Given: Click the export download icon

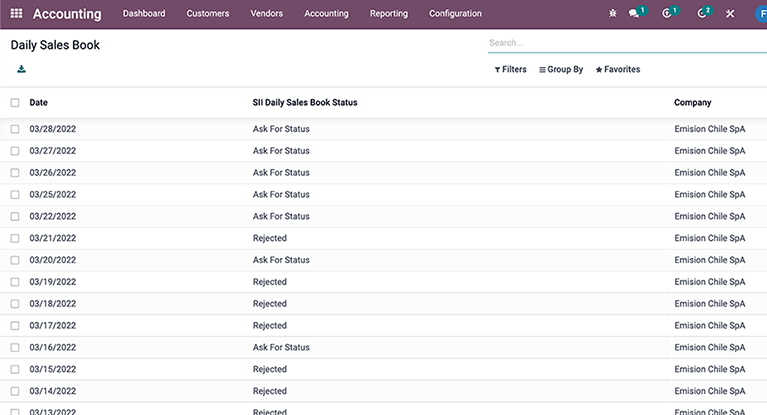Looking at the screenshot, I should 21,69.
